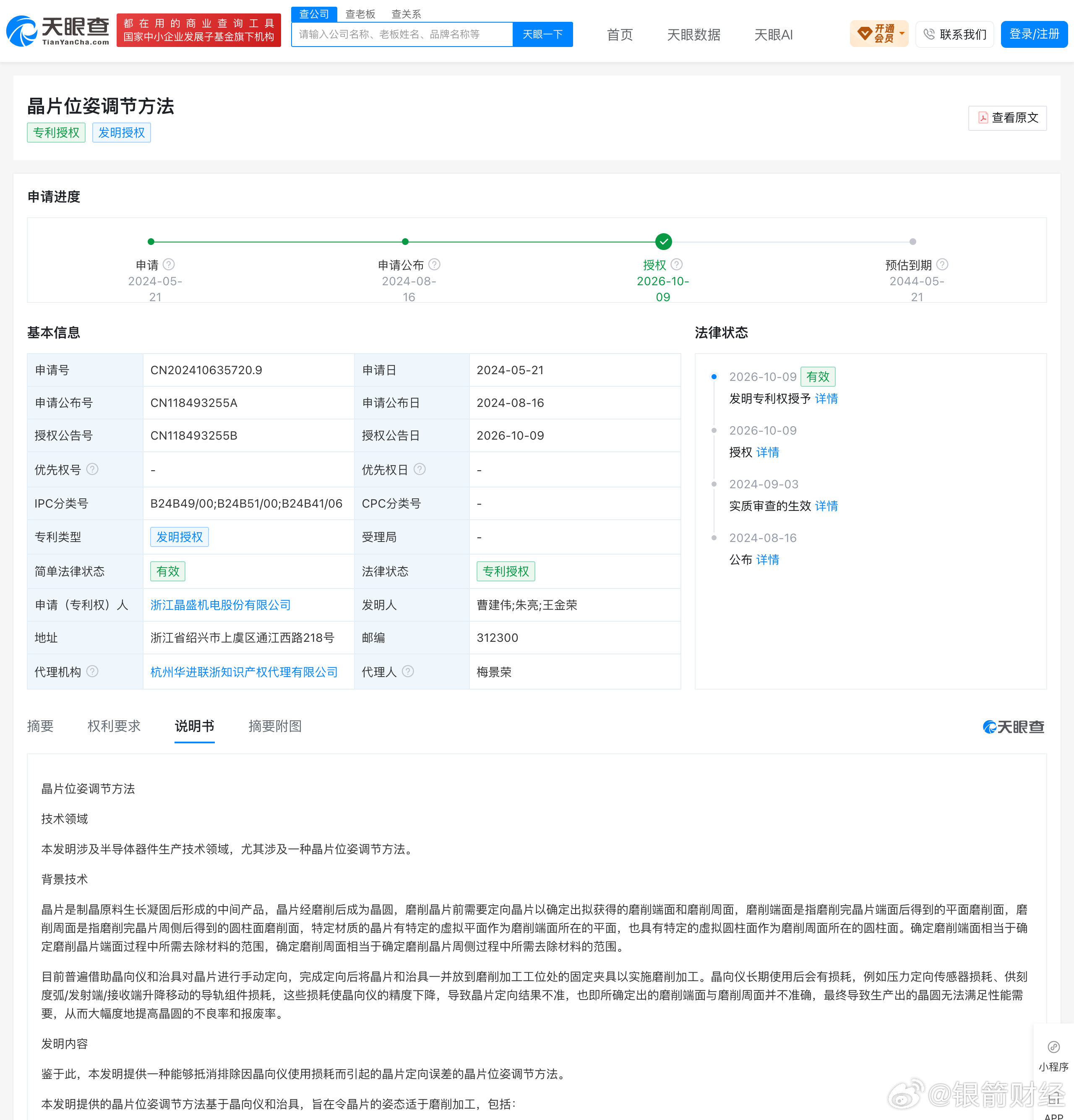Image resolution: width=1074 pixels, height=1120 pixels.
Task: Click the VIP diamond 开通会员 icon
Action: [865, 34]
